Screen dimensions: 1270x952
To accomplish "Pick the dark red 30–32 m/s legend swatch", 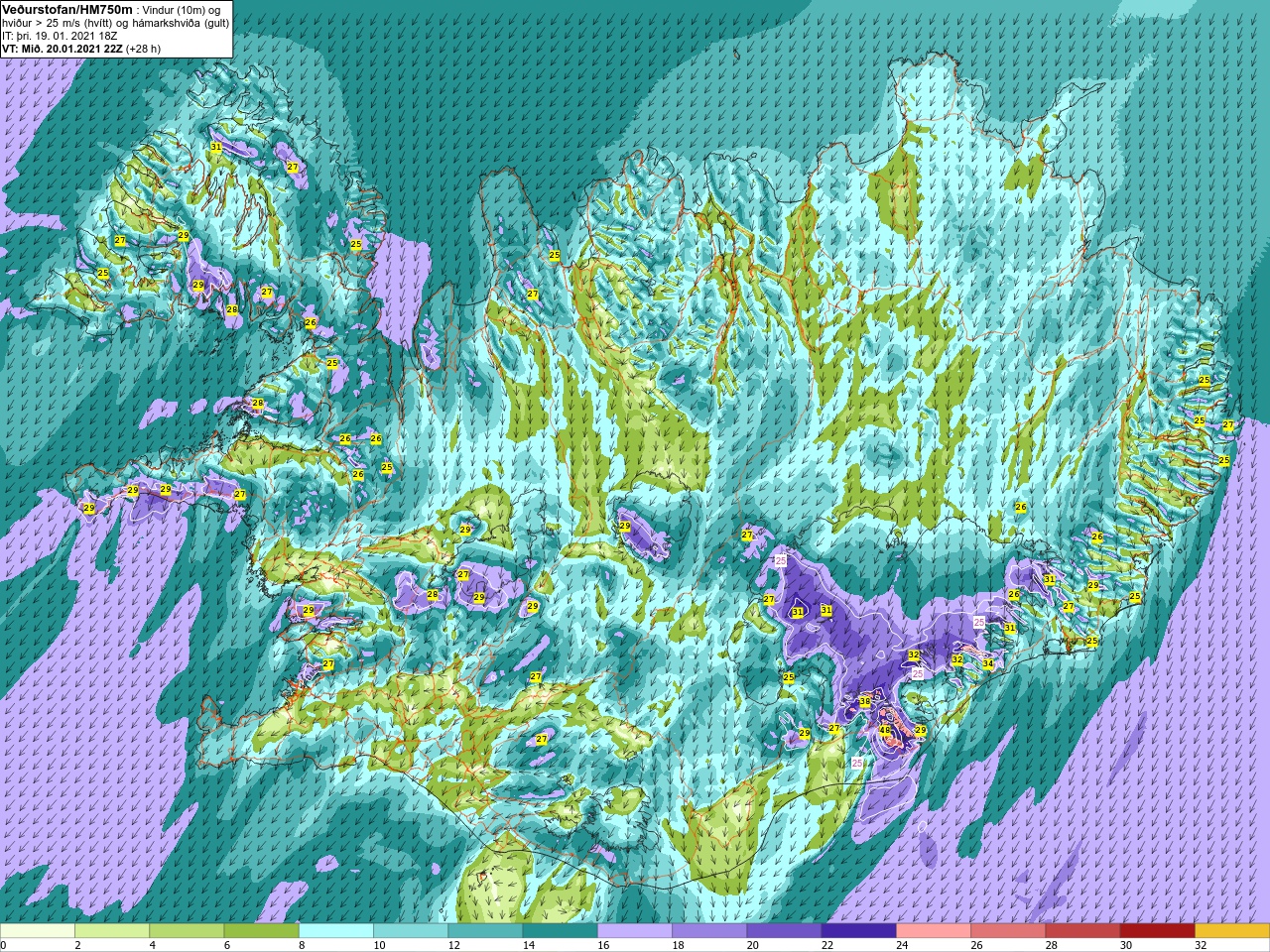I will pyautogui.click(x=1158, y=931).
